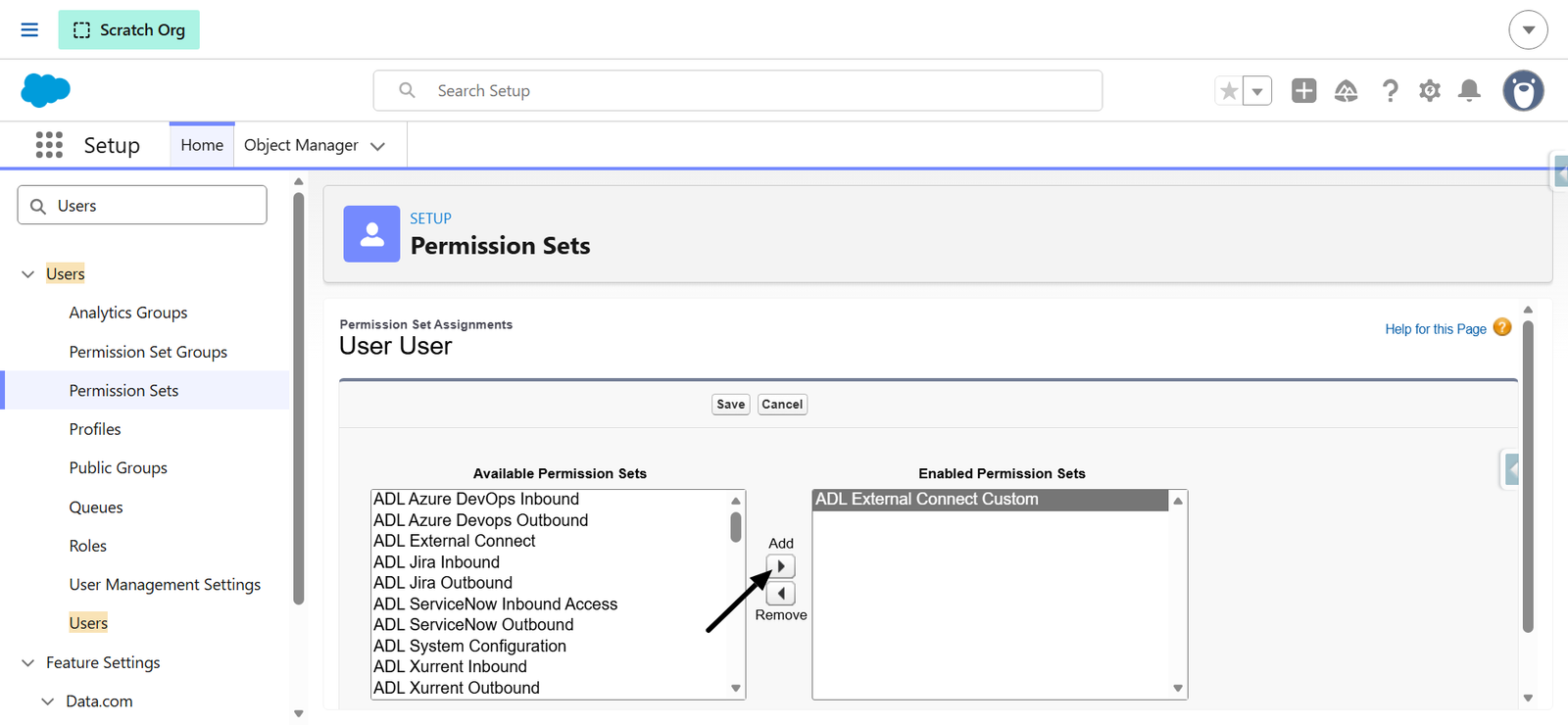Click the Available list scroll-up arrow
Image resolution: width=1568 pixels, height=725 pixels.
pos(736,500)
